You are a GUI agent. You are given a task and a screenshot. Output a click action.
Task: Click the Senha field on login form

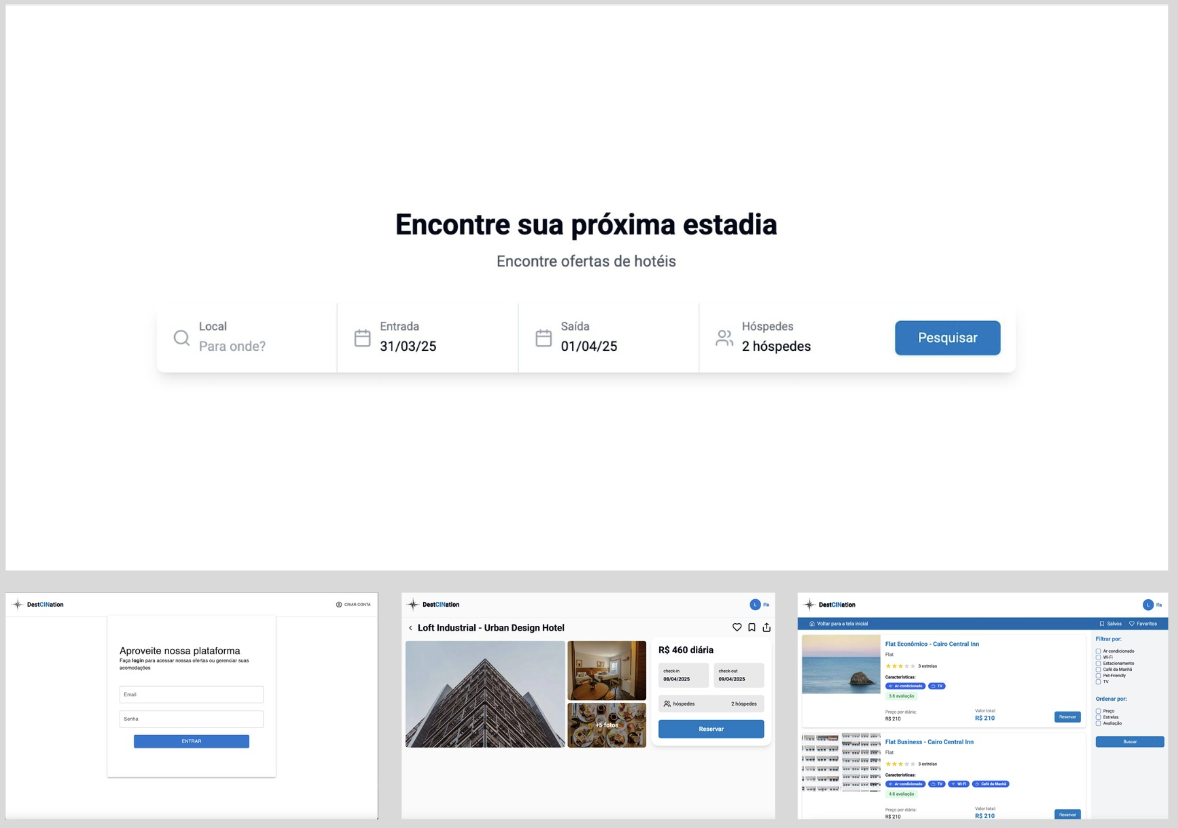pyautogui.click(x=192, y=719)
